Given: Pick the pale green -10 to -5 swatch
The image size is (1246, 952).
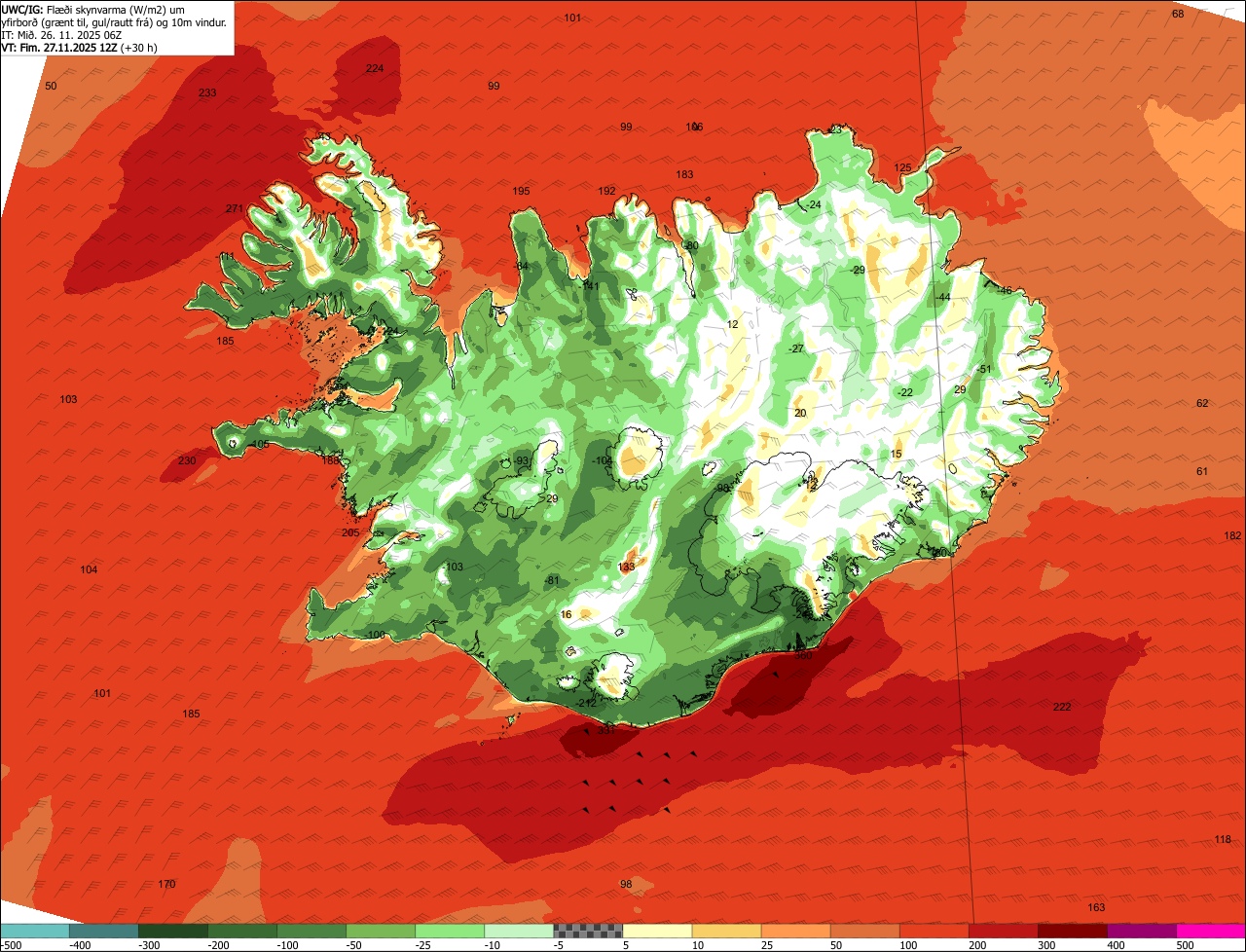Looking at the screenshot, I should 519,931.
